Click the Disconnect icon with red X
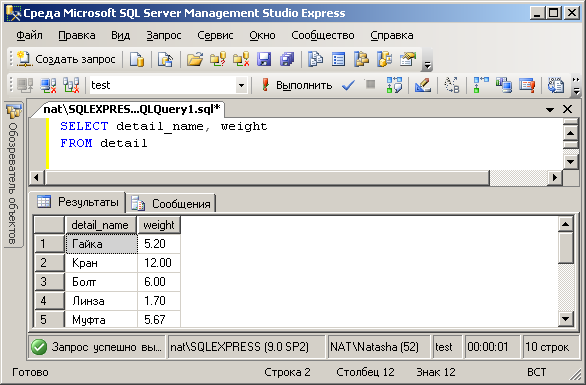586x385 pixels. pyautogui.click(x=48, y=86)
